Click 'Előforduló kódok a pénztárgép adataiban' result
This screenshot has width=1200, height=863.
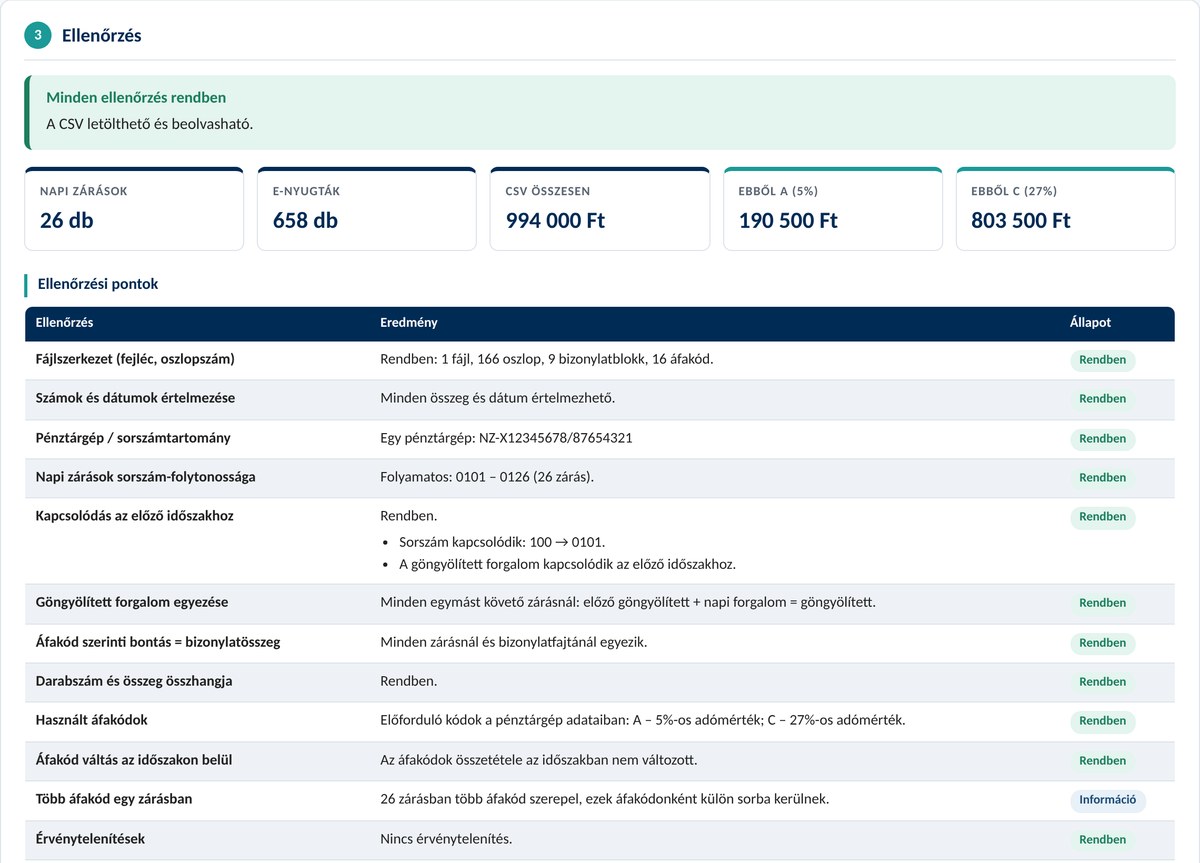[643, 720]
